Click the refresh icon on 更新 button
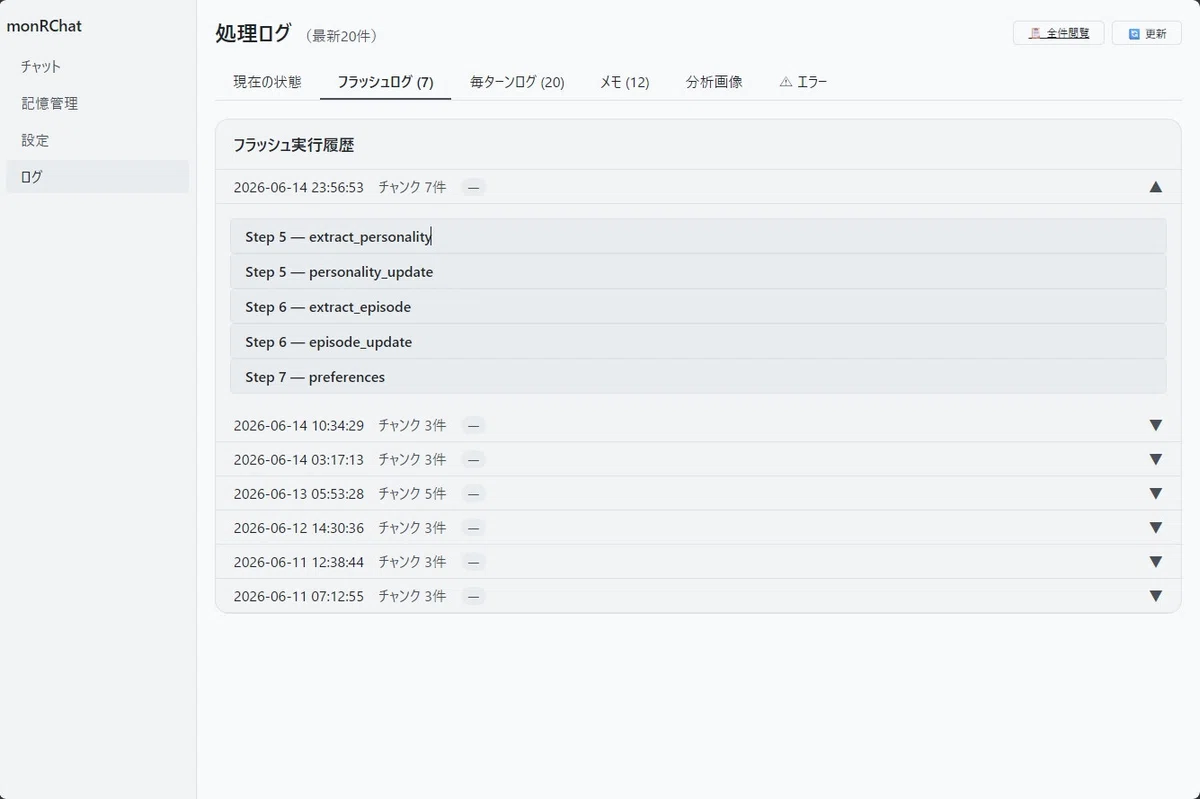 [x=1134, y=33]
